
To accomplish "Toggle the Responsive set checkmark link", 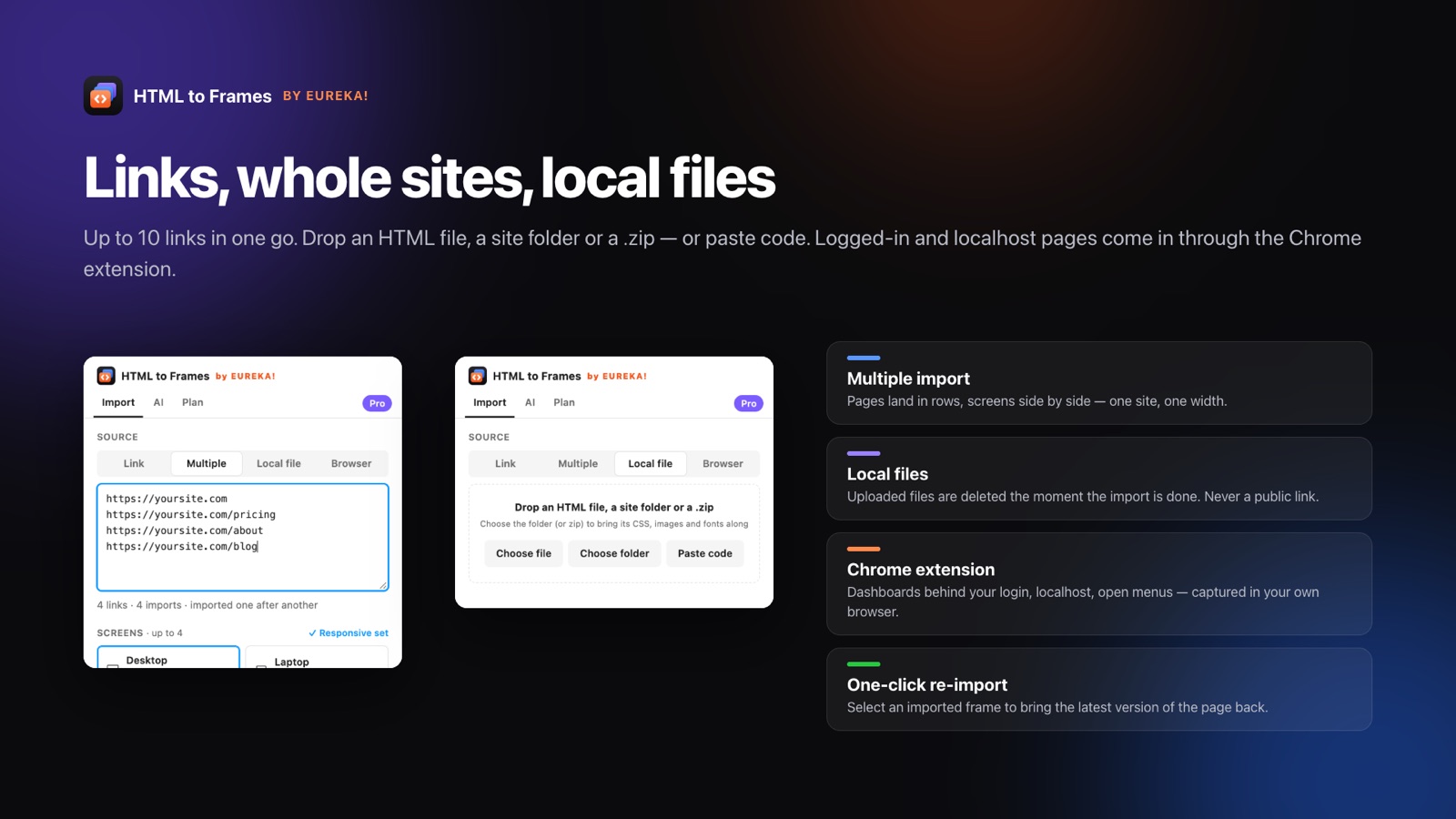I will 349,633.
